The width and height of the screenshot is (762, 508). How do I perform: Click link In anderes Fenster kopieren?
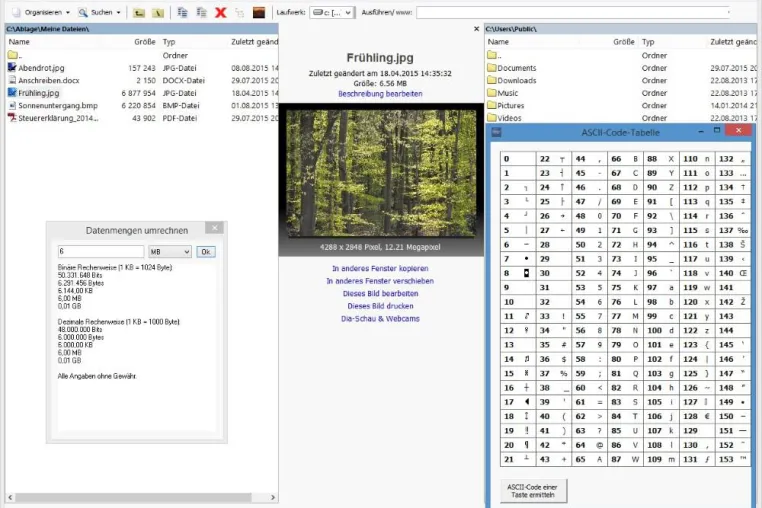click(x=380, y=268)
